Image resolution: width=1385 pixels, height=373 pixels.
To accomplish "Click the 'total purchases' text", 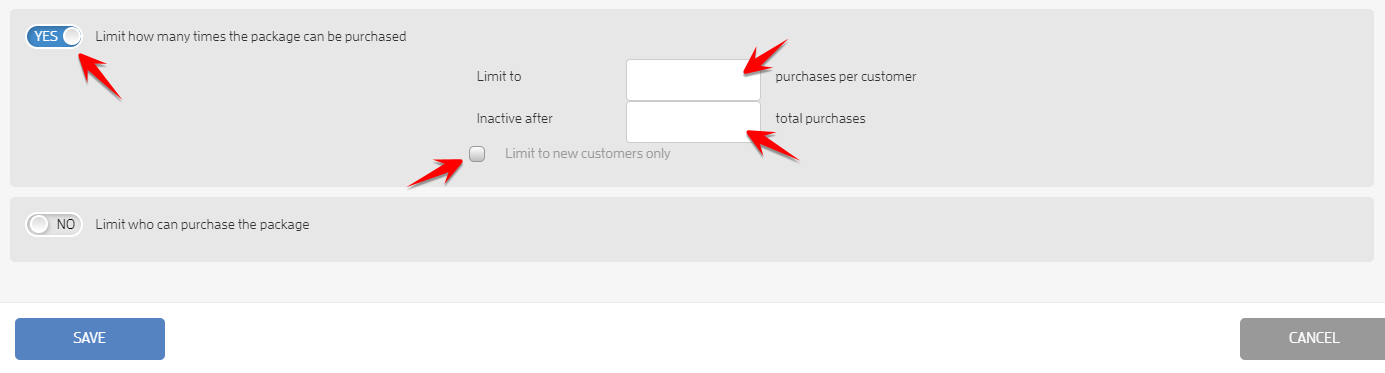I will 820,118.
